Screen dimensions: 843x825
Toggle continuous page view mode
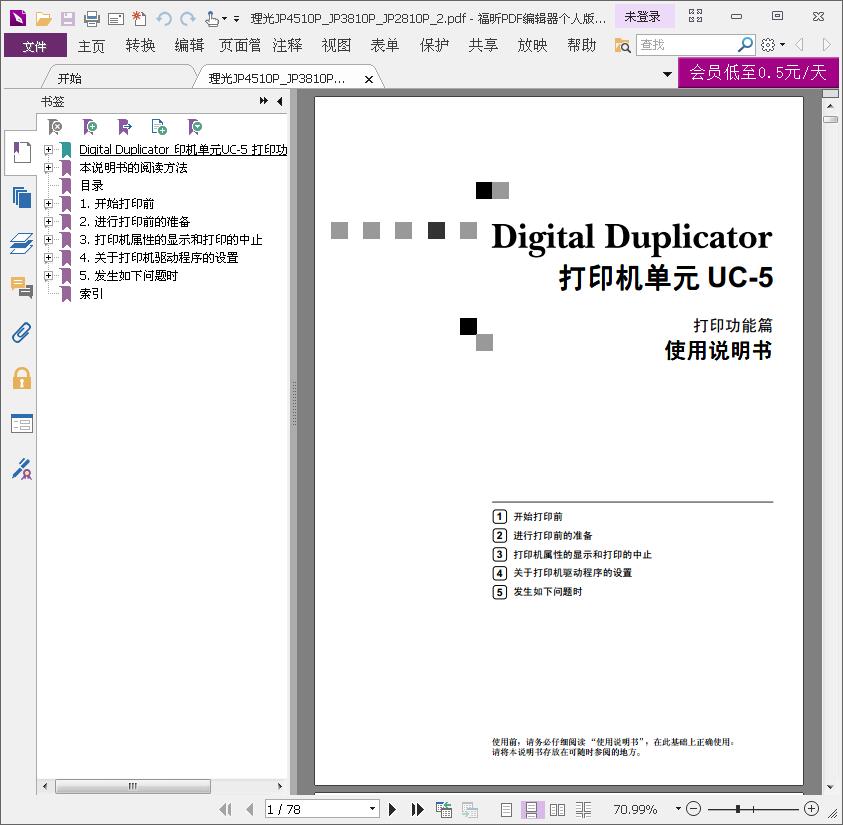tap(531, 809)
